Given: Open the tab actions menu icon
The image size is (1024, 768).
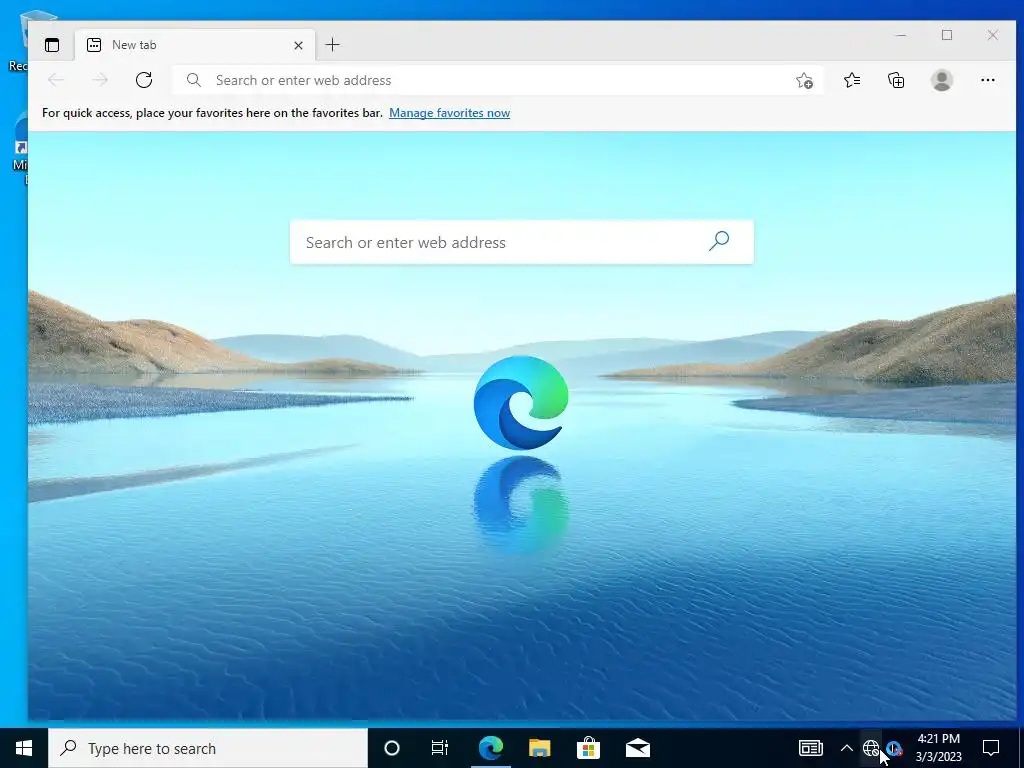Looking at the screenshot, I should [x=52, y=45].
